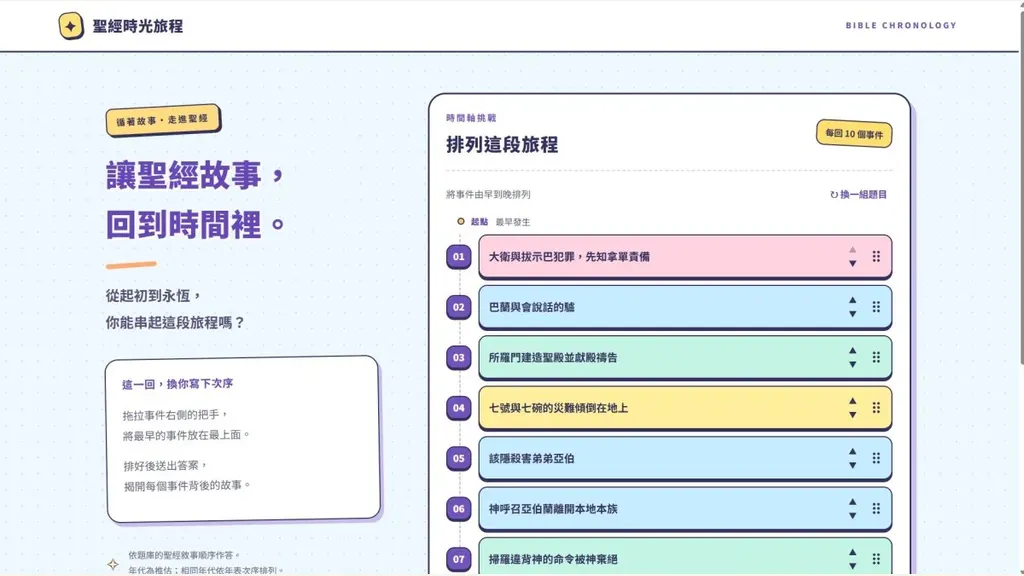This screenshot has height=576, width=1024.
Task: Move 掃羅違背神的命令 card up
Action: [852, 552]
